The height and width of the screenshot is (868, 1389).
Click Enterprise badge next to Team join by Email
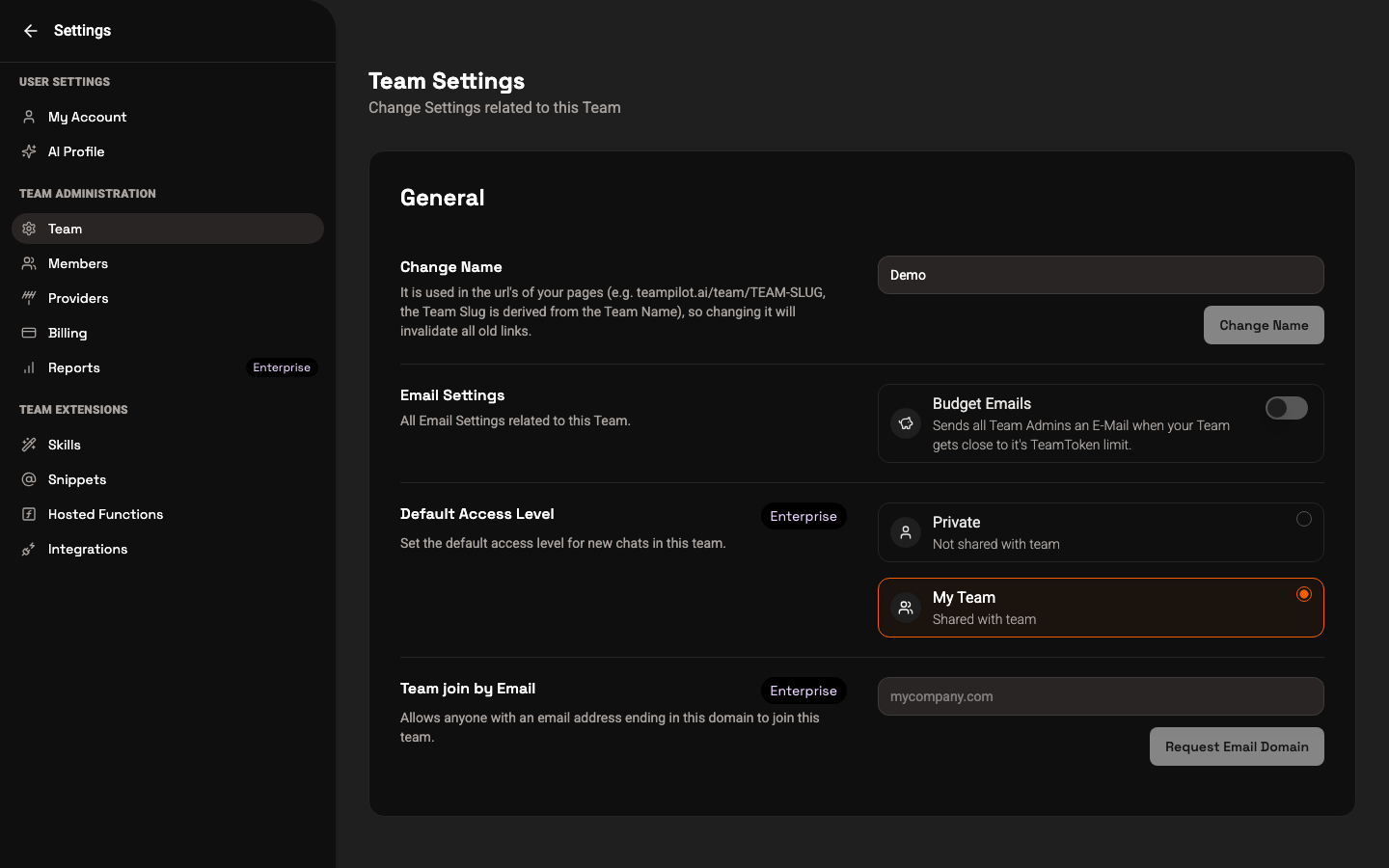(803, 691)
